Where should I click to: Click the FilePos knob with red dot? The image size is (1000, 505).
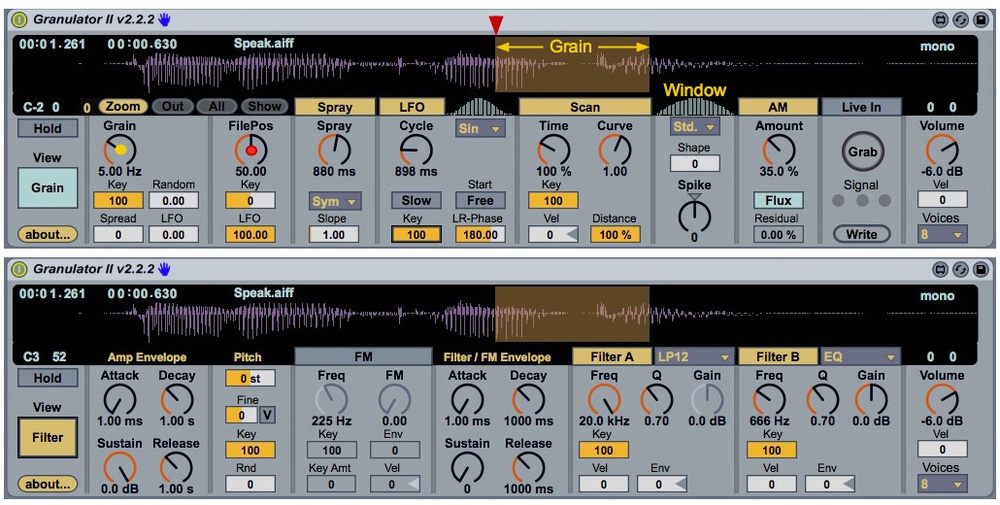pyautogui.click(x=251, y=150)
